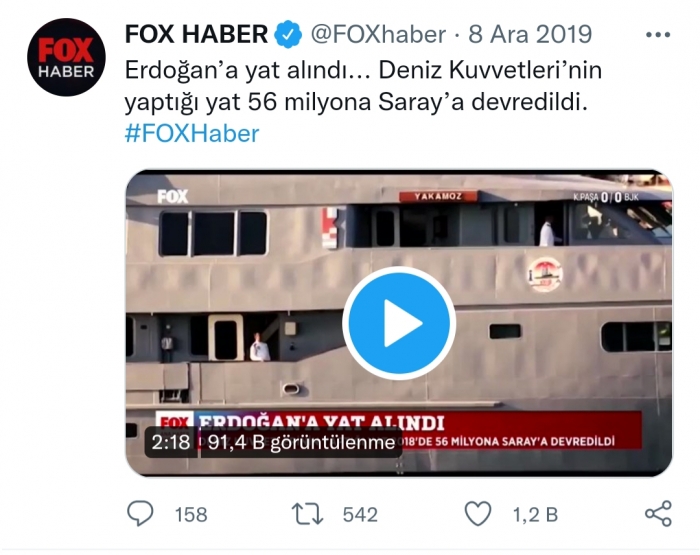Like the tweet with heart icon
The image size is (700, 555).
pyautogui.click(x=478, y=514)
